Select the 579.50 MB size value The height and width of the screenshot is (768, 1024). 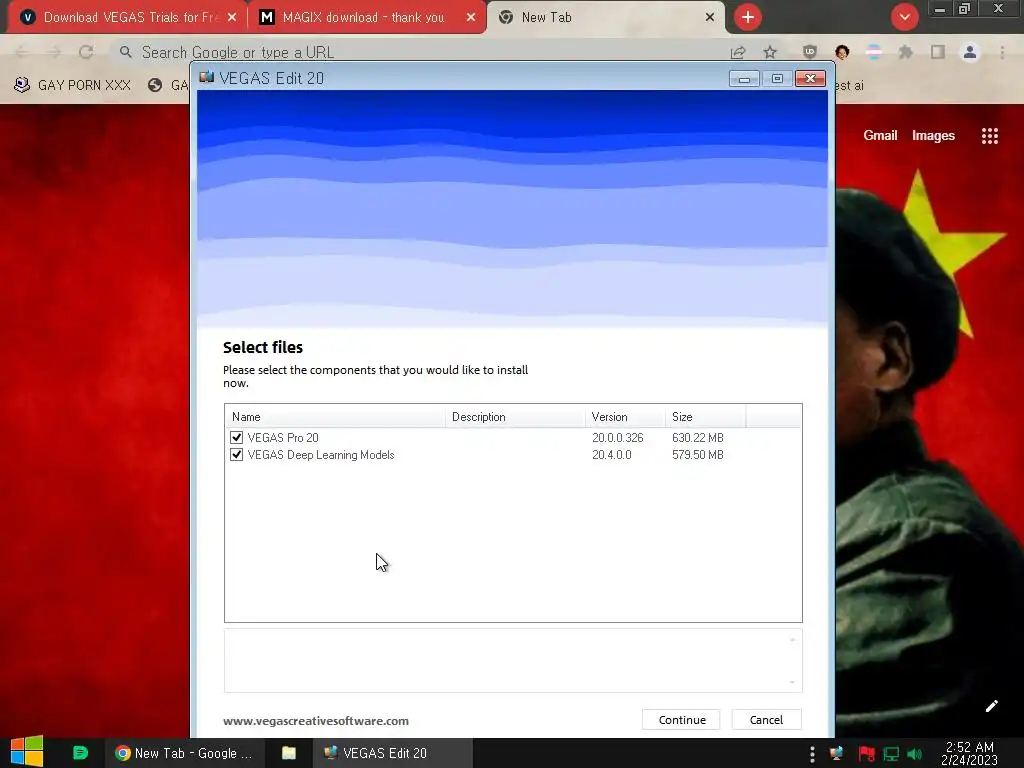coord(697,455)
